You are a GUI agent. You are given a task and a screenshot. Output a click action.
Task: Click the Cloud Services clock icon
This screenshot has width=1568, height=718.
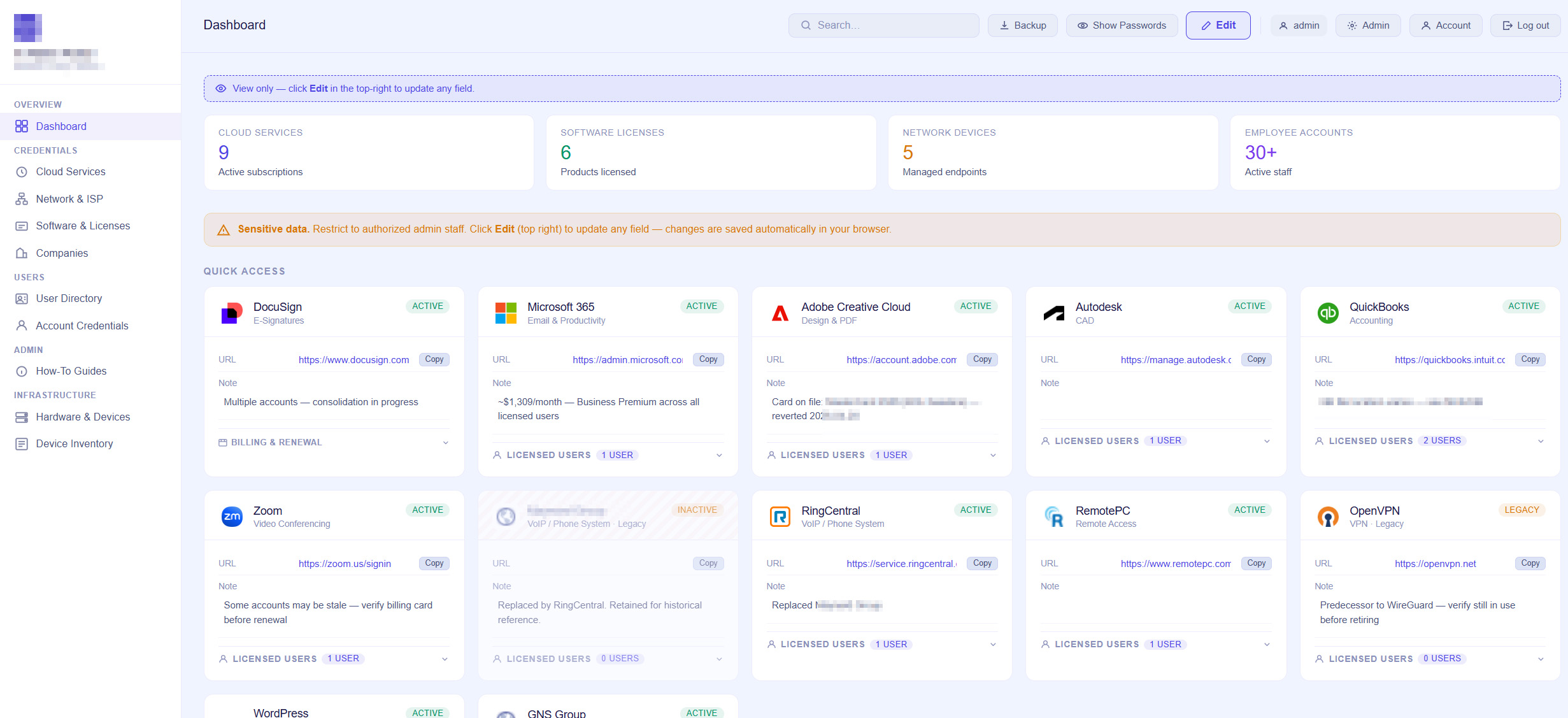22,172
